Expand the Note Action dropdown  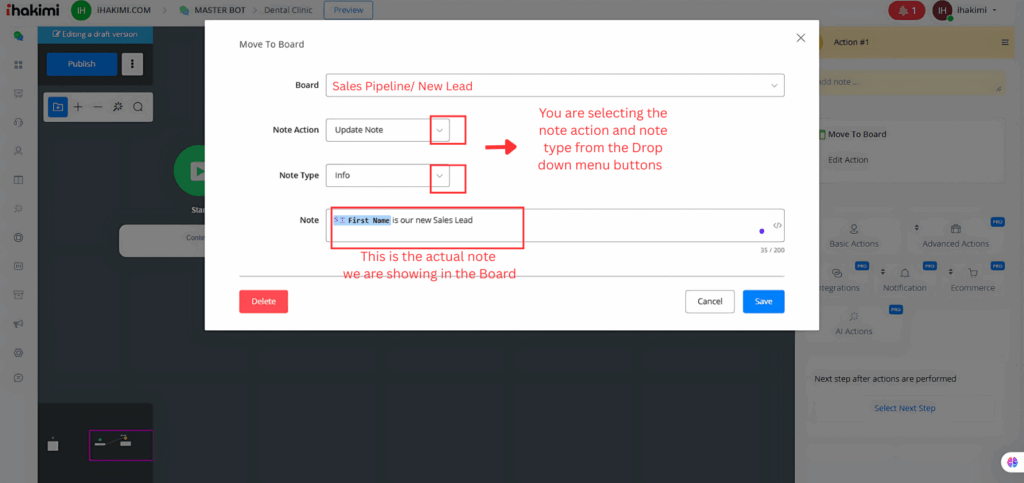tap(439, 130)
